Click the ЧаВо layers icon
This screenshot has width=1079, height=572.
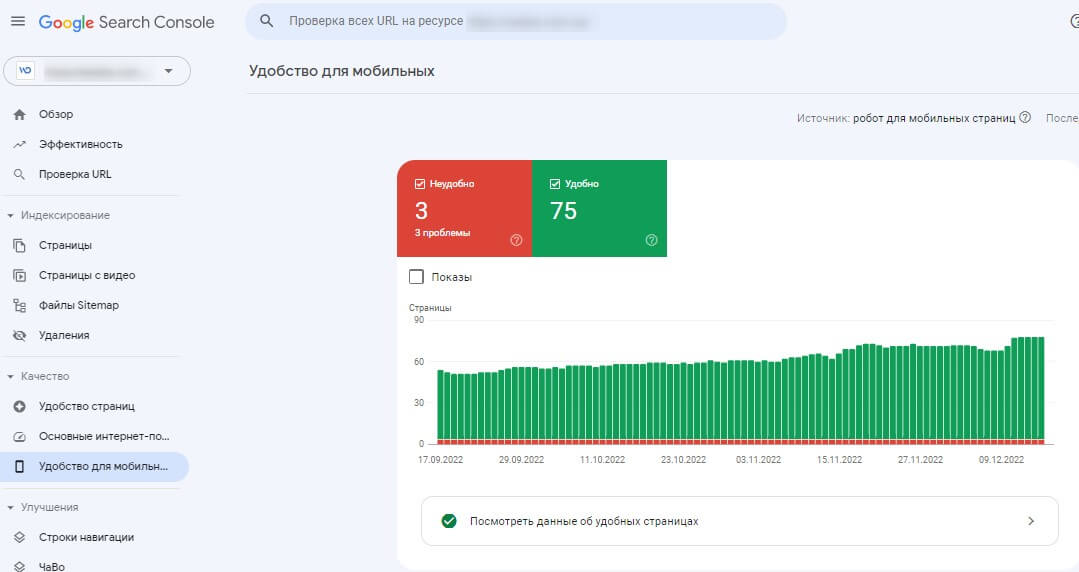coord(19,566)
